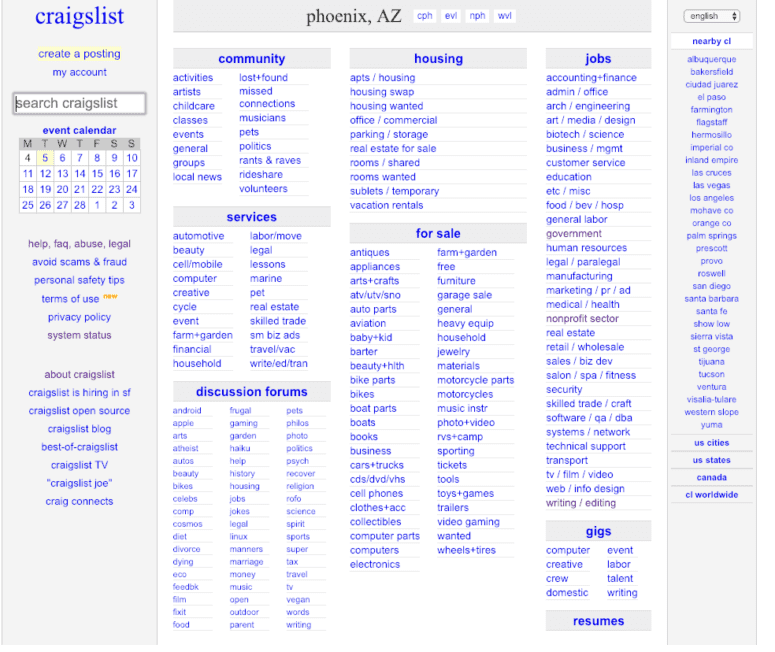
Task: Go to las vegas nearby site
Action: (x=711, y=185)
